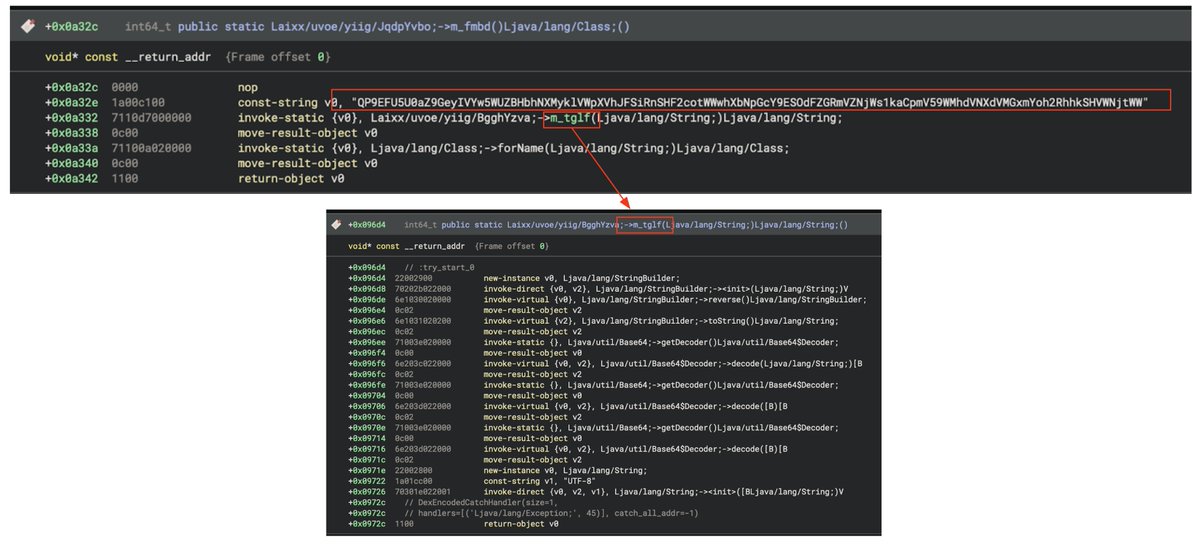The image size is (1200, 545).
Task: Click the tag icon beside the m_fmbd function header
Action: [x=28, y=26]
